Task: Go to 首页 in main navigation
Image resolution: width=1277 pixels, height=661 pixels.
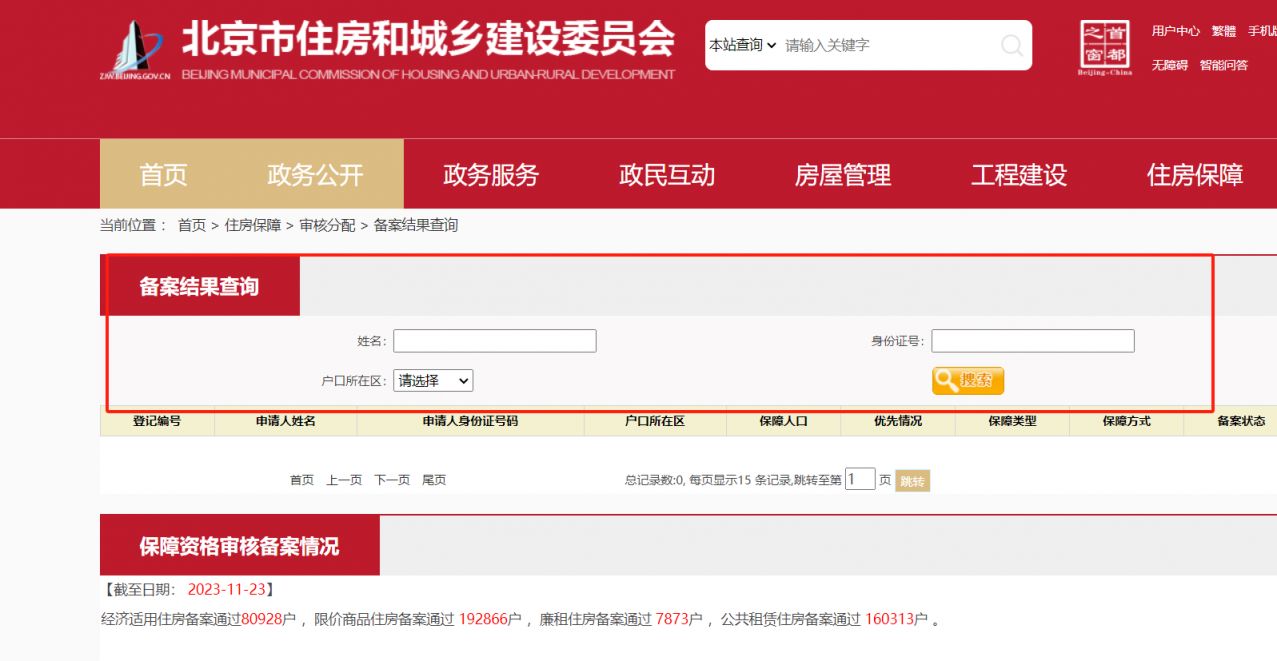Action: (164, 175)
